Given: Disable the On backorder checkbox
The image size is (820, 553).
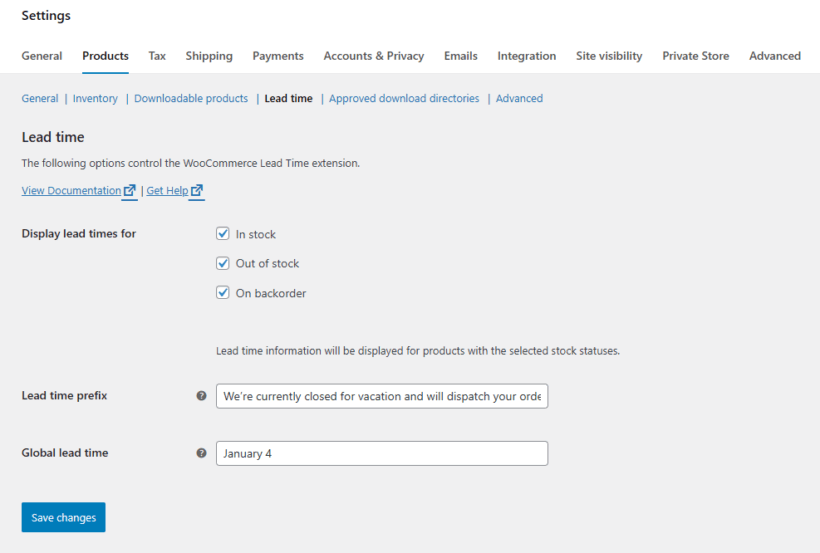Looking at the screenshot, I should pyautogui.click(x=223, y=293).
